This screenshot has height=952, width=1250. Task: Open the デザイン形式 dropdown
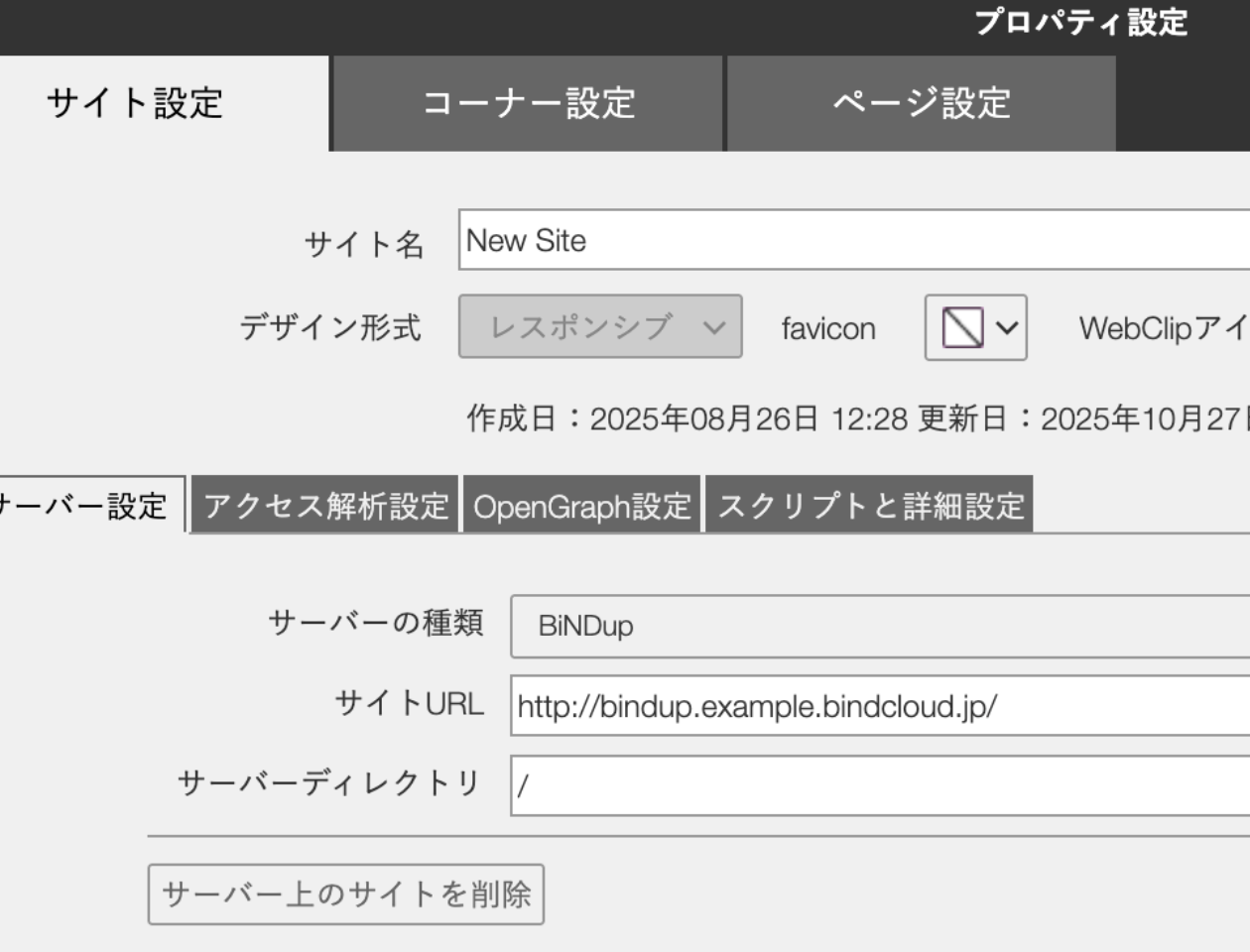600,327
